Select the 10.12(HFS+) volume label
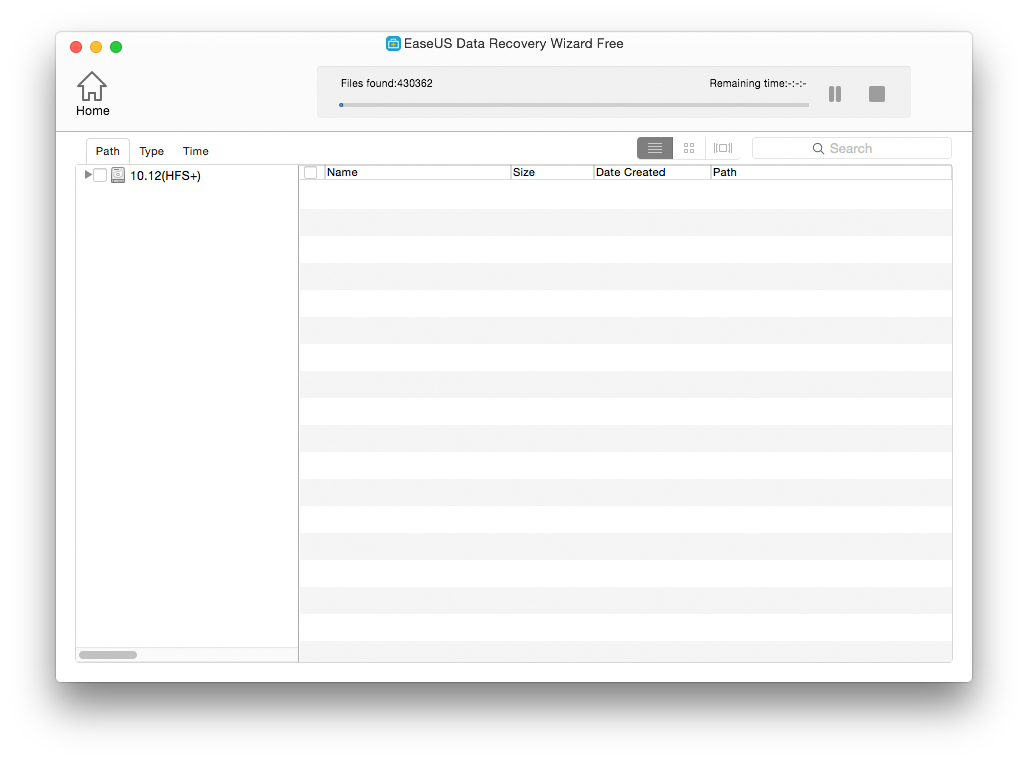Screen dimensions: 1028x762 [x=165, y=176]
